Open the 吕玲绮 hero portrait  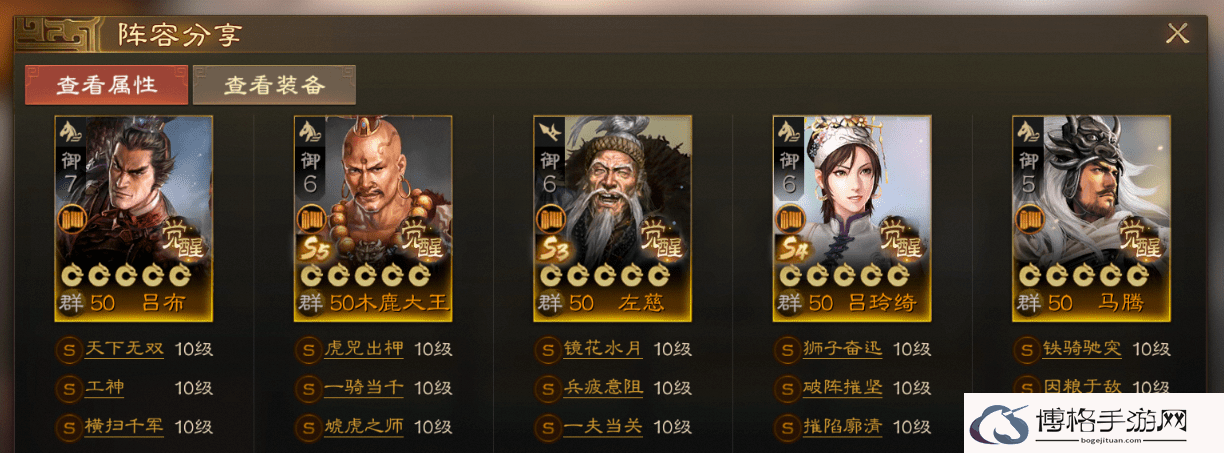pos(852,218)
